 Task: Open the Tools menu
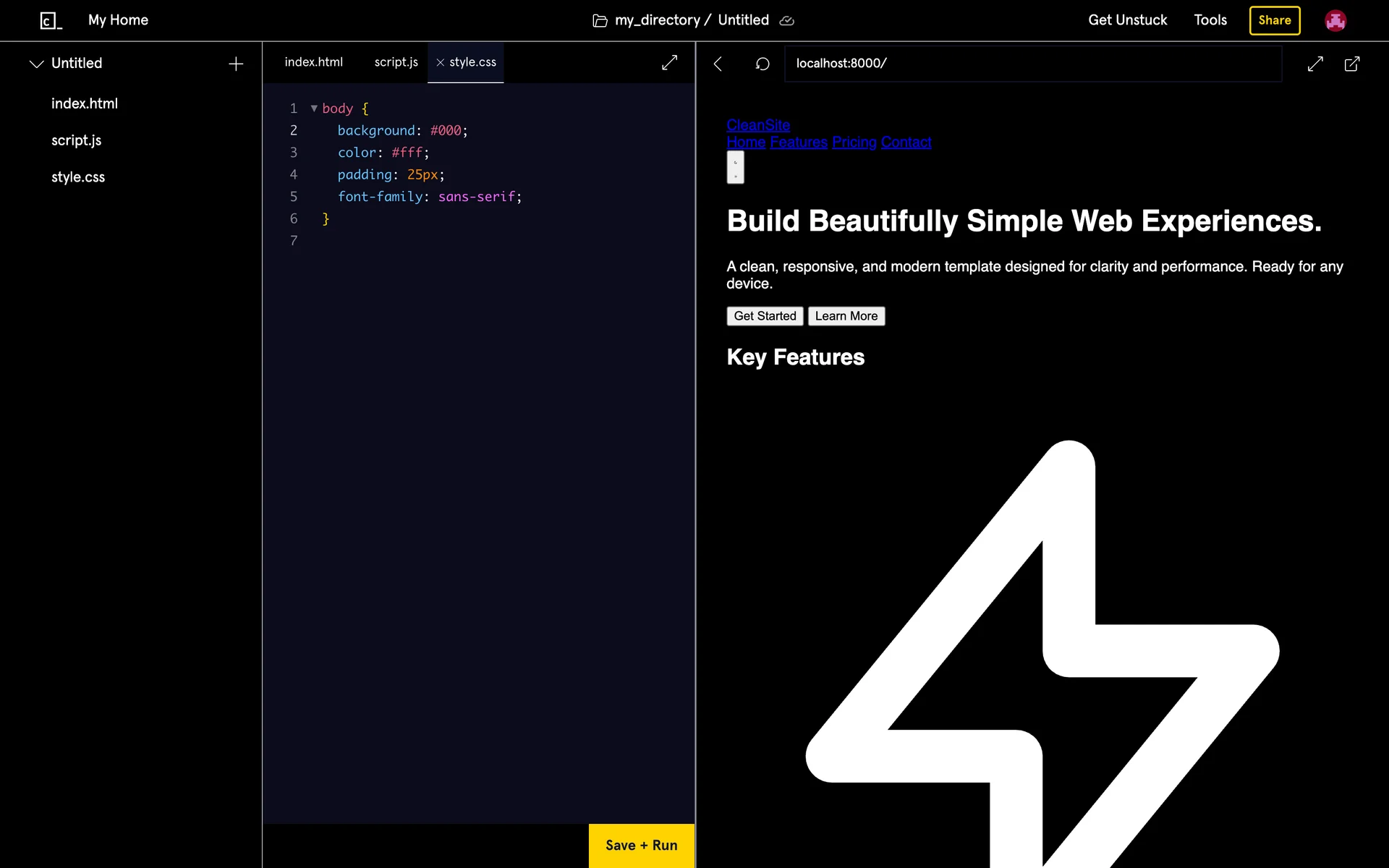tap(1210, 20)
